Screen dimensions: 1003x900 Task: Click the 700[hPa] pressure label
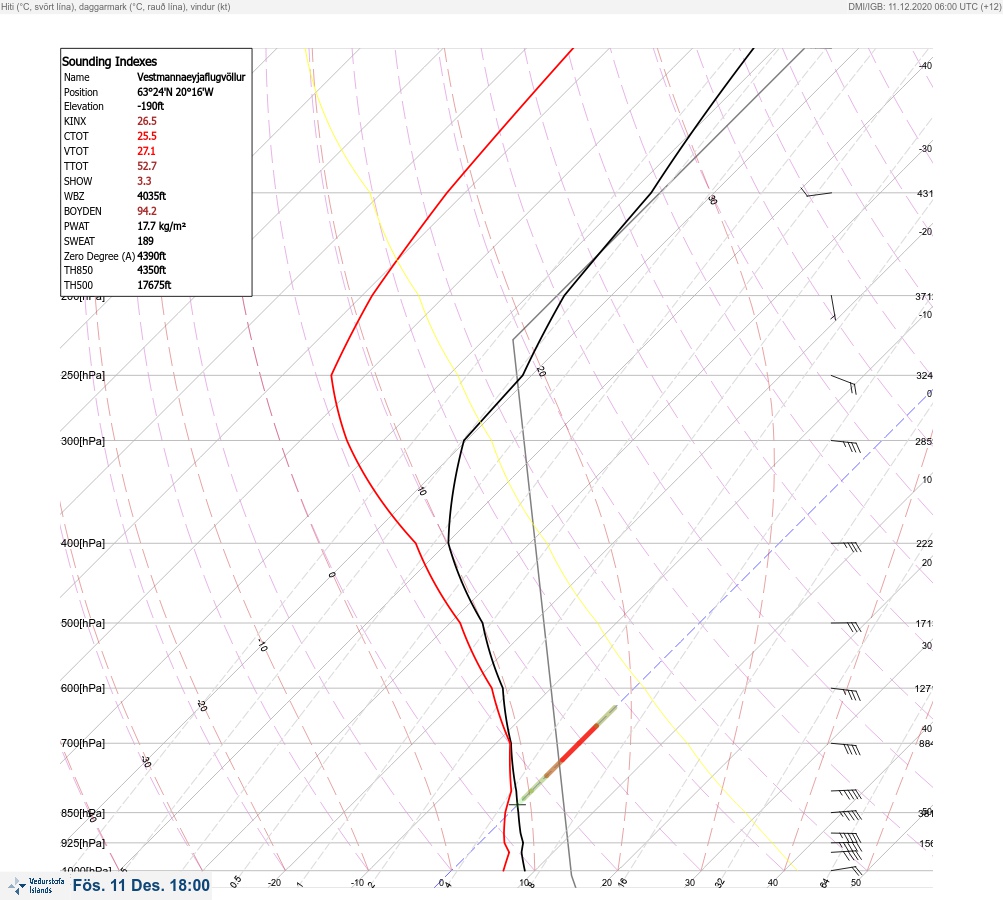pos(83,743)
